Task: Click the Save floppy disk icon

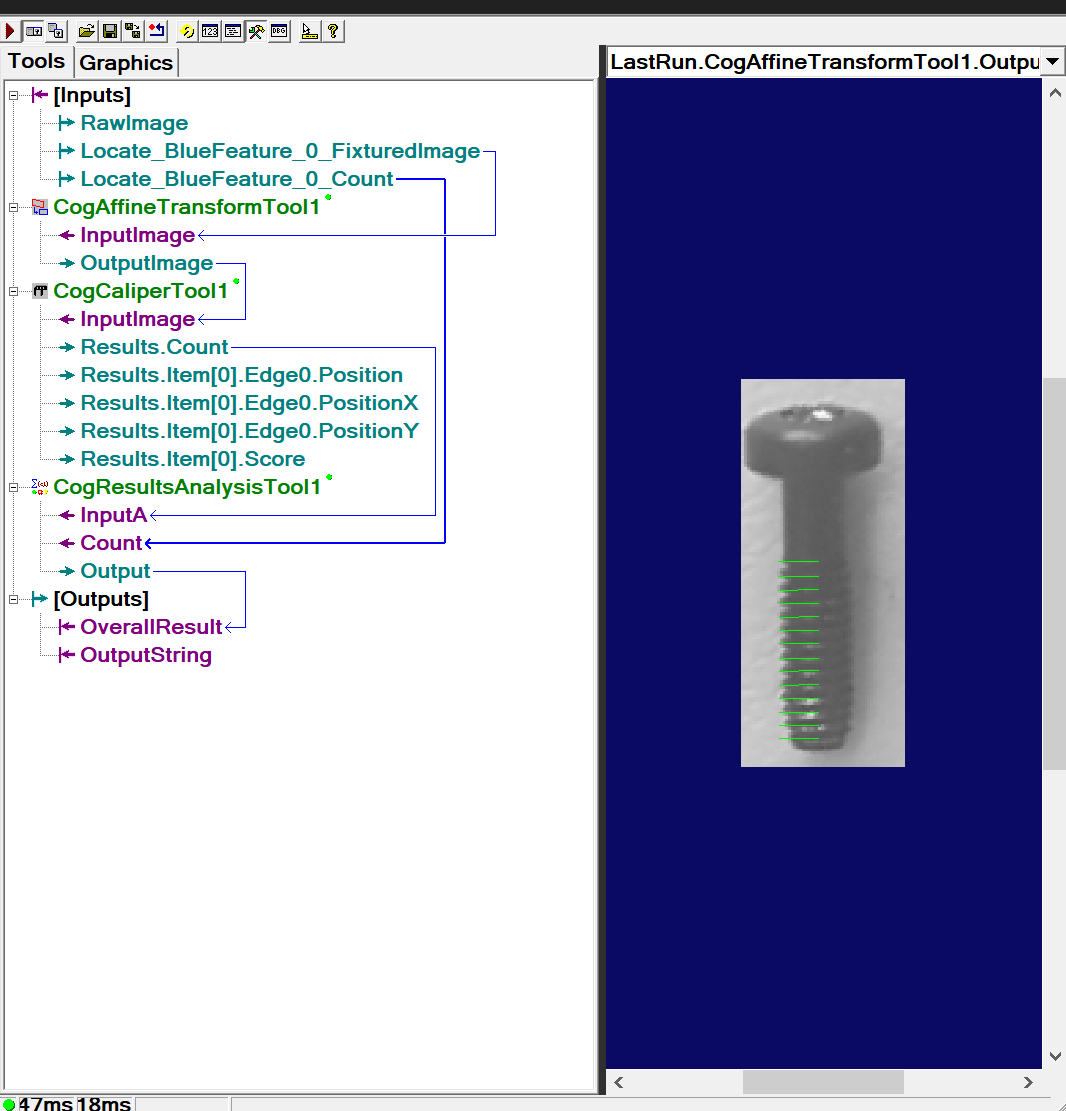Action: (109, 31)
